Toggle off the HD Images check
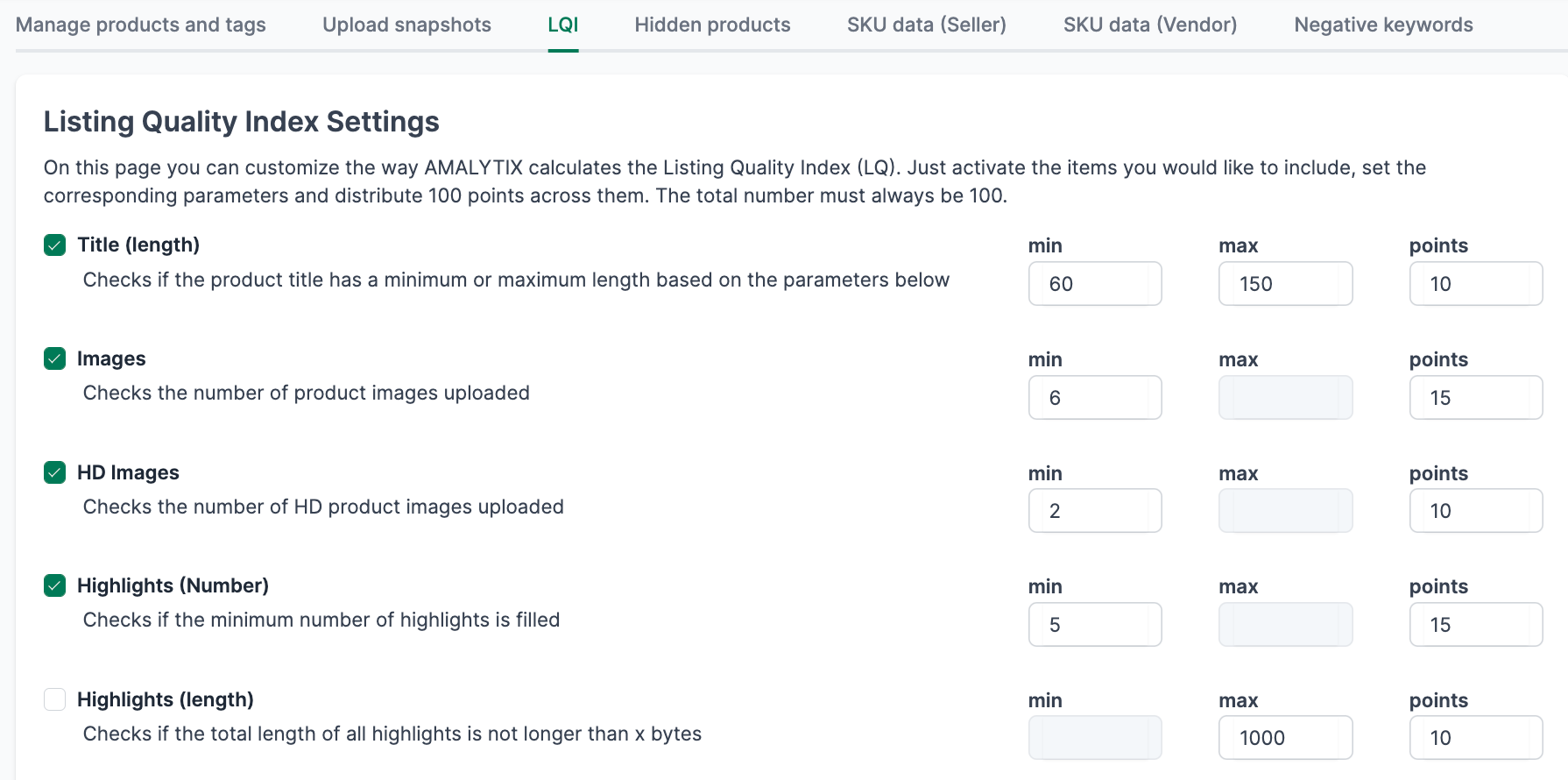The image size is (1568, 780). tap(54, 472)
